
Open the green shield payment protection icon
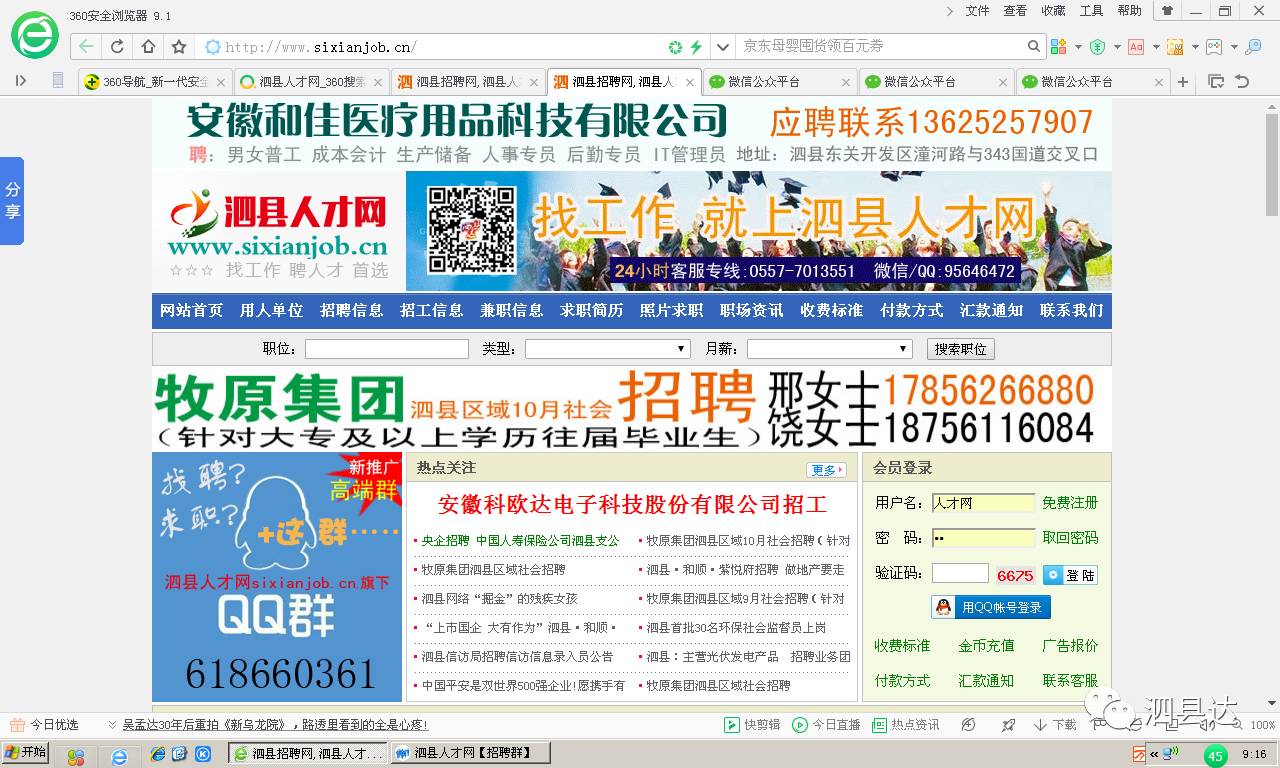[x=1097, y=46]
